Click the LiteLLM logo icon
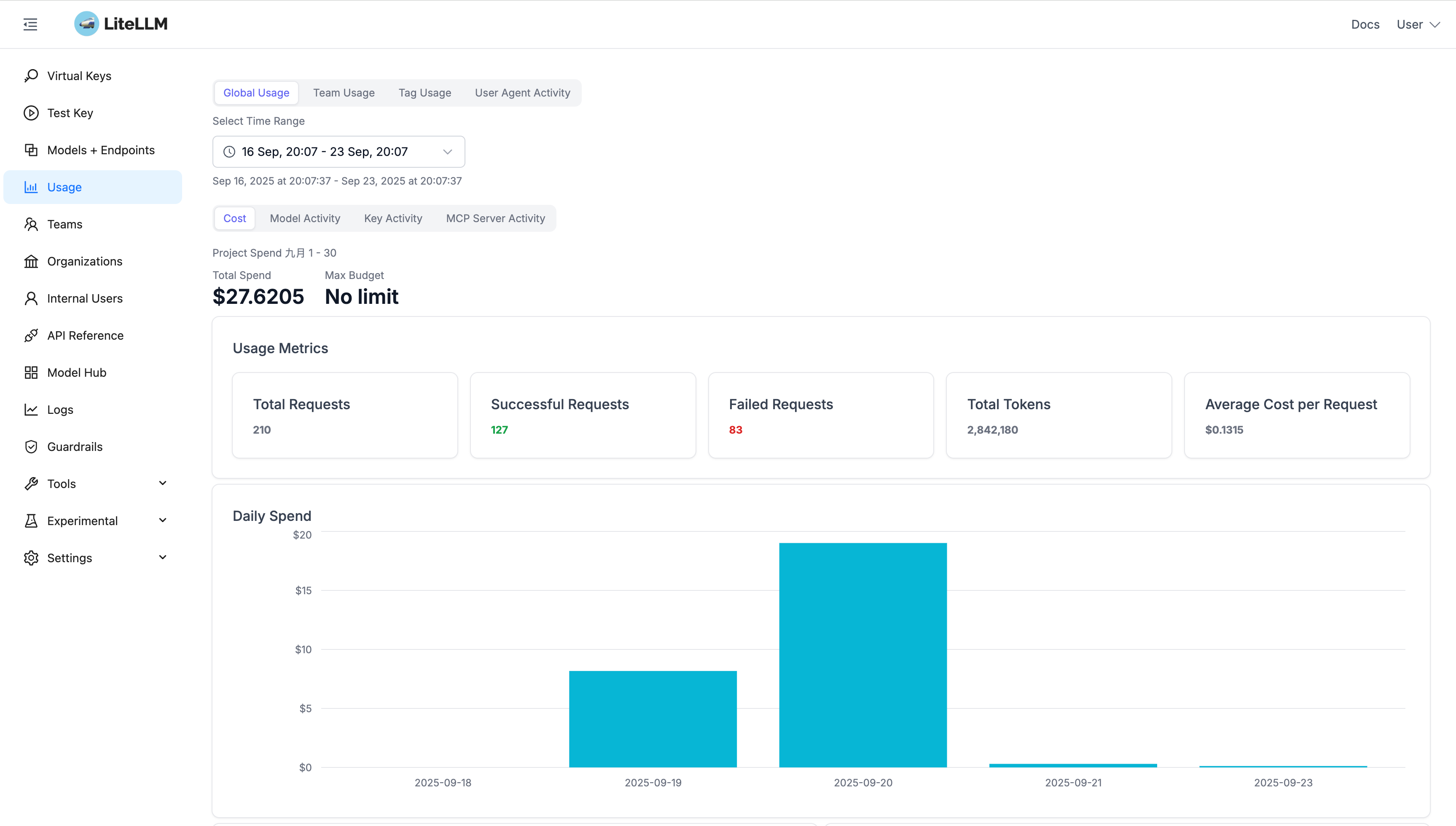1456x826 pixels. [x=87, y=24]
